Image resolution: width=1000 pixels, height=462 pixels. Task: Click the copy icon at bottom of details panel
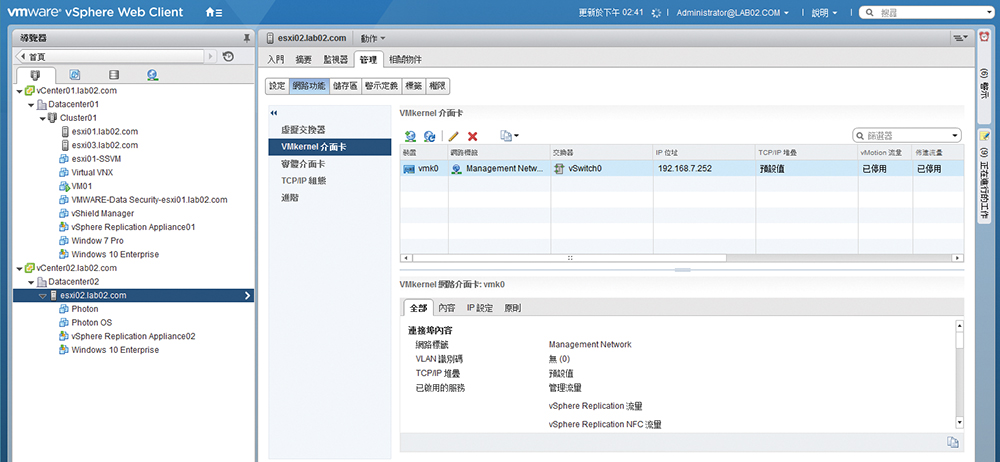pos(952,442)
